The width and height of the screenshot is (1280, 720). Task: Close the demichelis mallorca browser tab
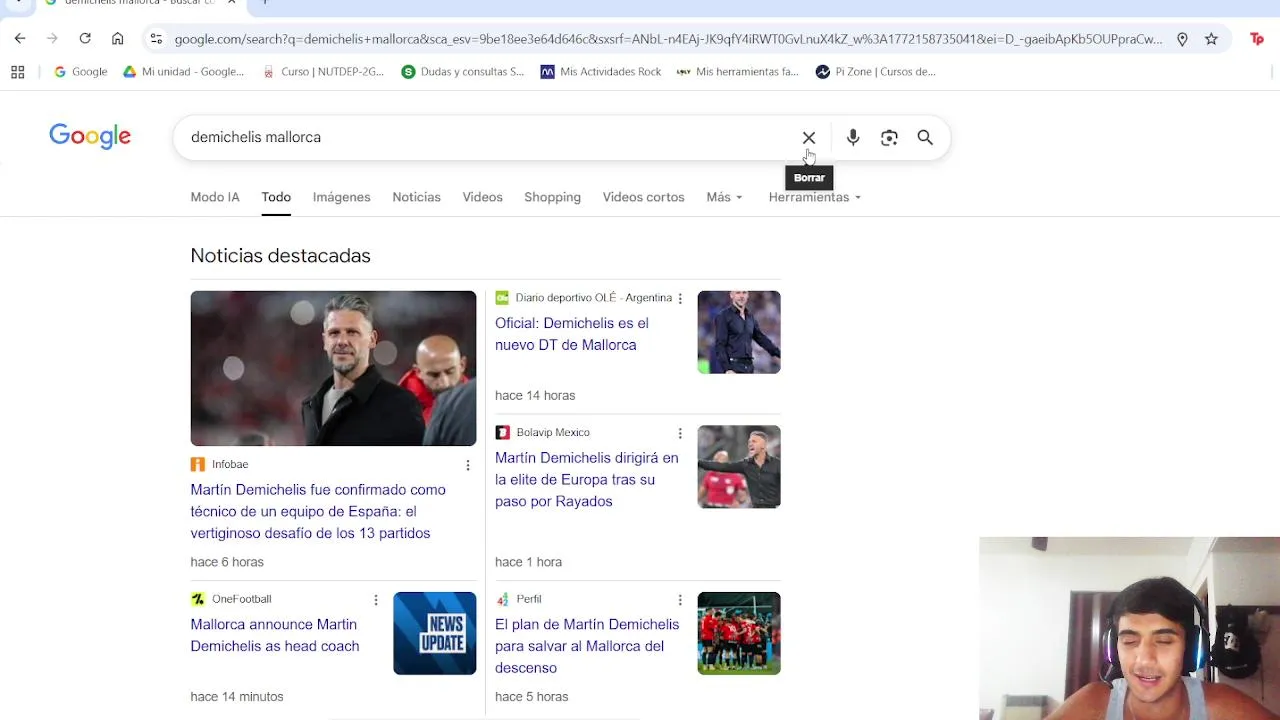pyautogui.click(x=231, y=3)
